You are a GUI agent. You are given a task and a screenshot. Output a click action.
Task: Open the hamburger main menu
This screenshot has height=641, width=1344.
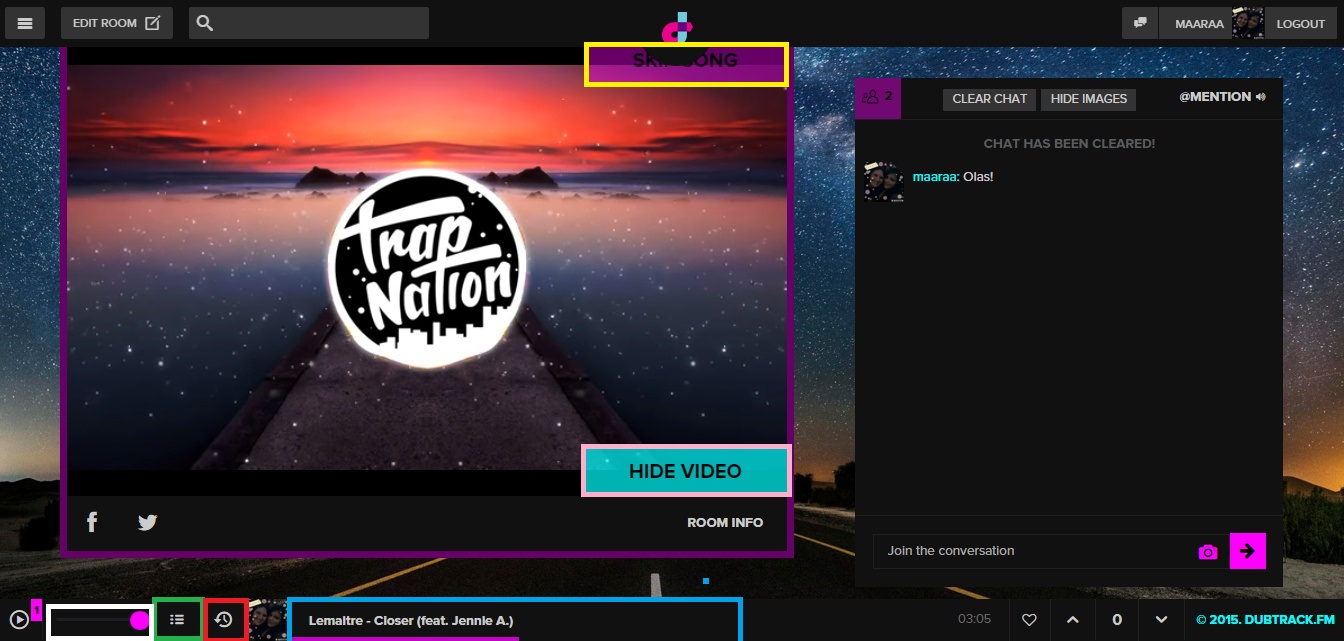click(24, 23)
